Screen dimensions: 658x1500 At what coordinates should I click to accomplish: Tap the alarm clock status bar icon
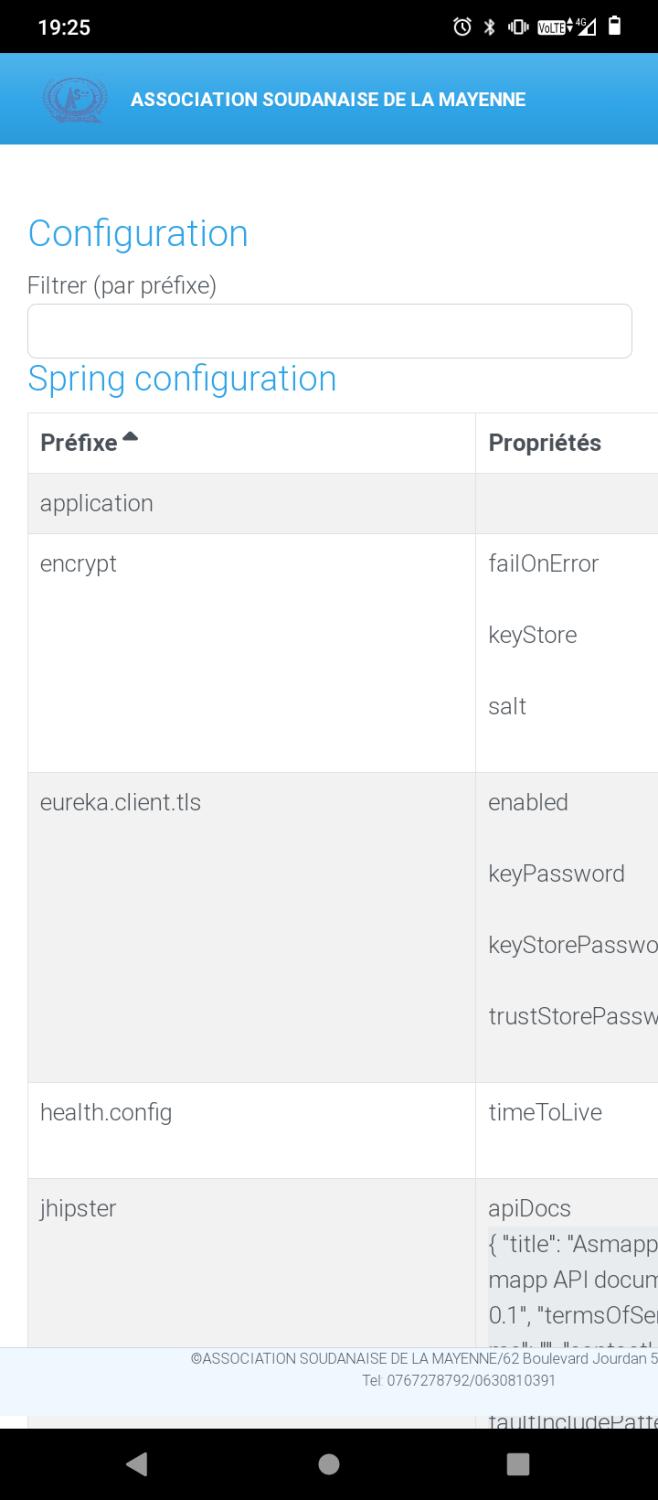463,26
